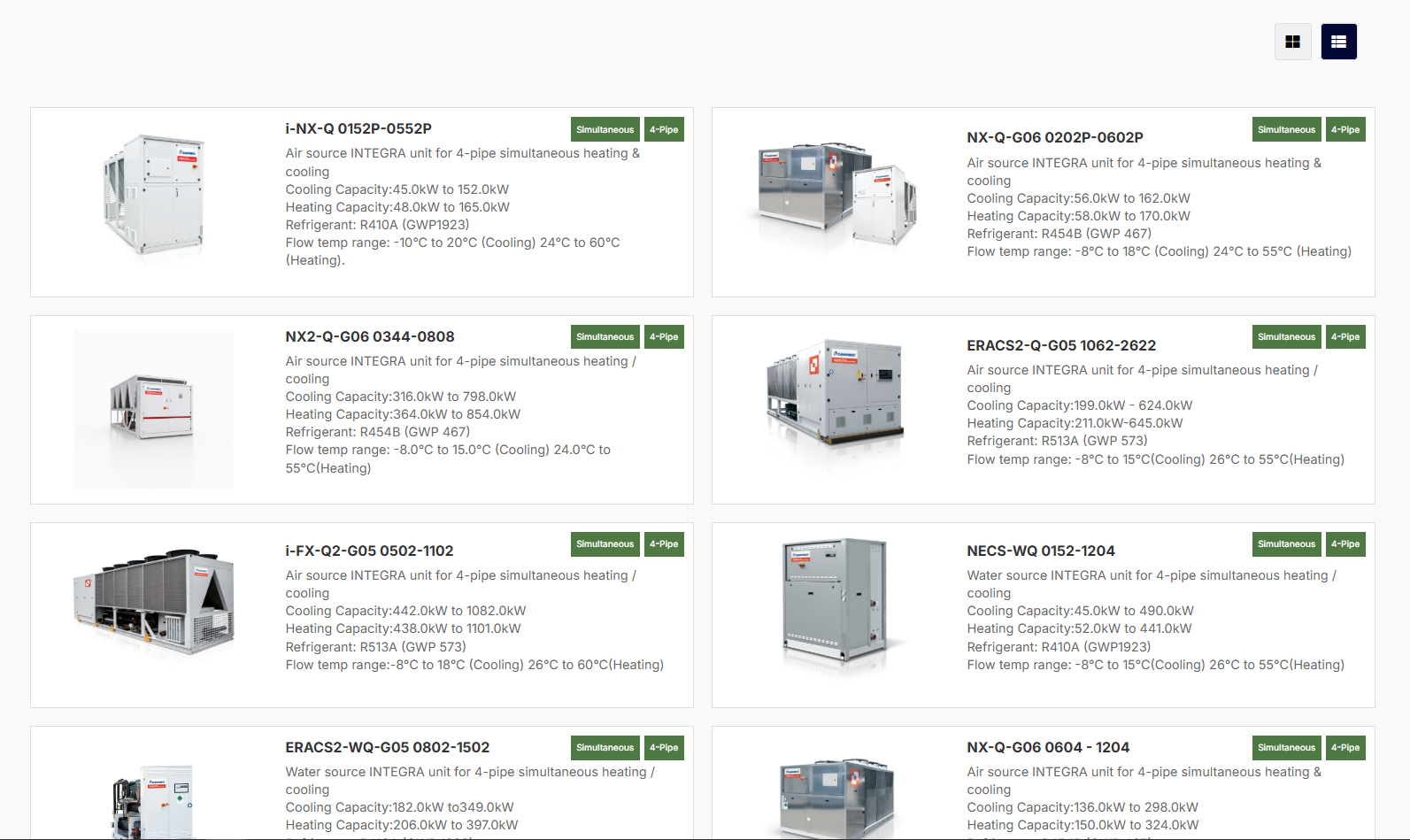Click 4-Pipe tag on NX-Q-G06 0202P-0602P card
The image size is (1410, 840).
pos(1345,129)
